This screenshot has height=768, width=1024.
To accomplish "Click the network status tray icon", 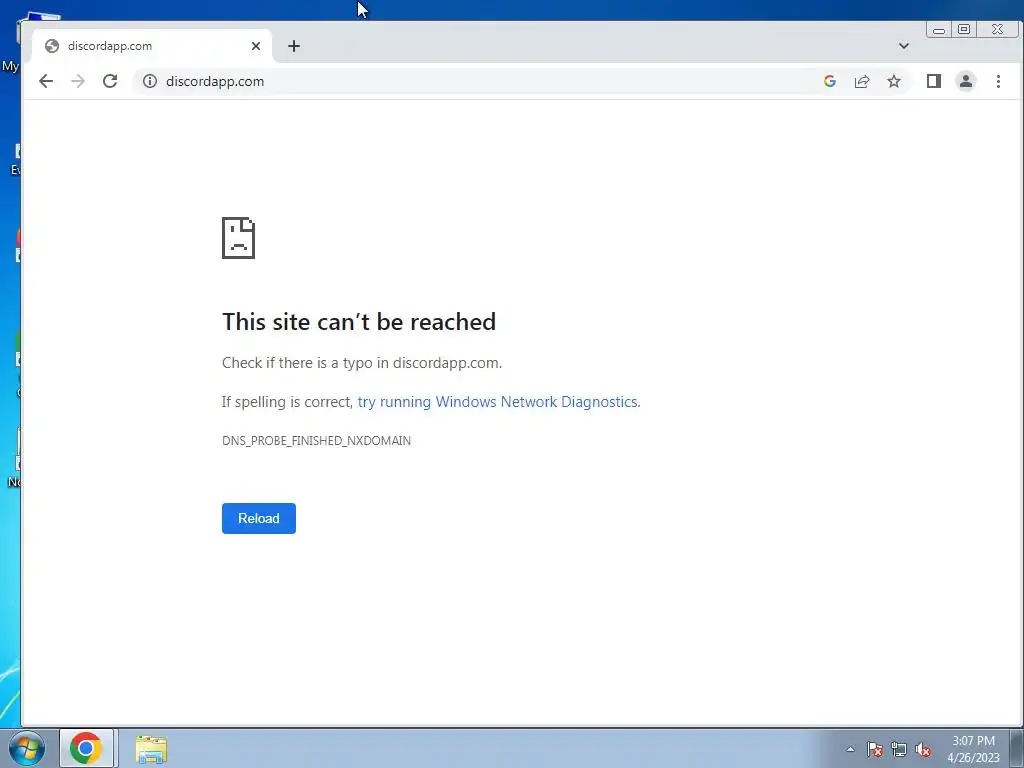I will pyautogui.click(x=899, y=749).
